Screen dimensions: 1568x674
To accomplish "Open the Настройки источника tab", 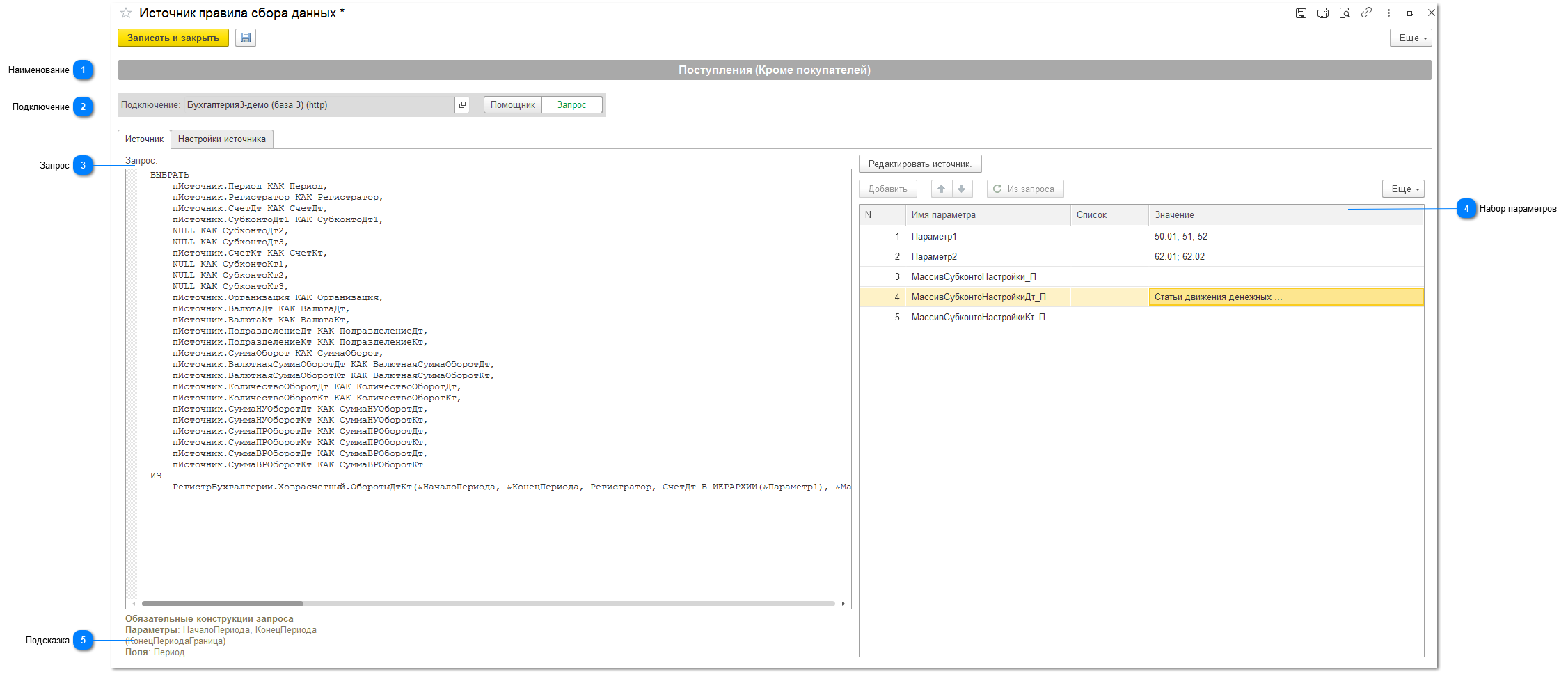I will click(x=222, y=139).
